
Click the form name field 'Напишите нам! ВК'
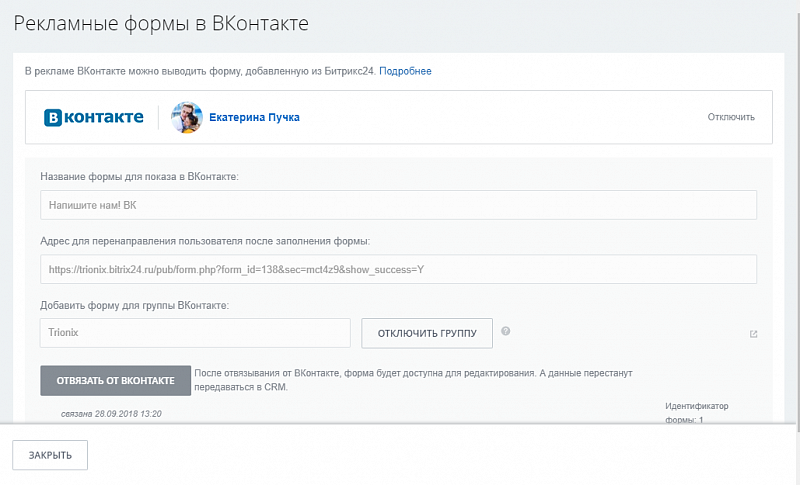[x=398, y=205]
